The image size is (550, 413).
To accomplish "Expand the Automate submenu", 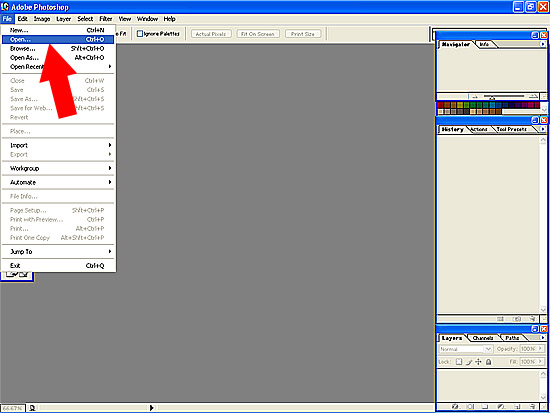I will (58, 182).
